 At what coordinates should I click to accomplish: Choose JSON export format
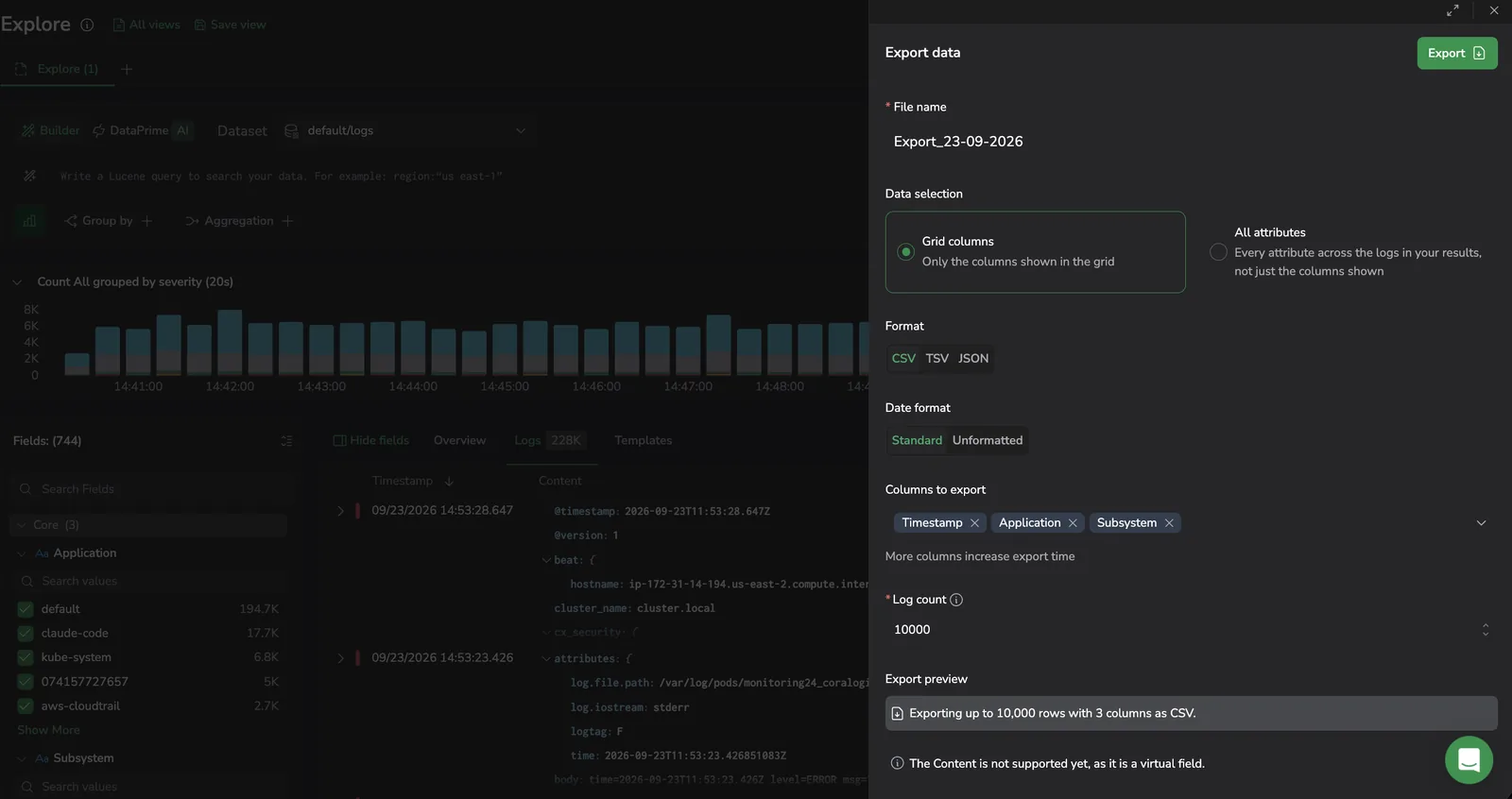coord(973,359)
